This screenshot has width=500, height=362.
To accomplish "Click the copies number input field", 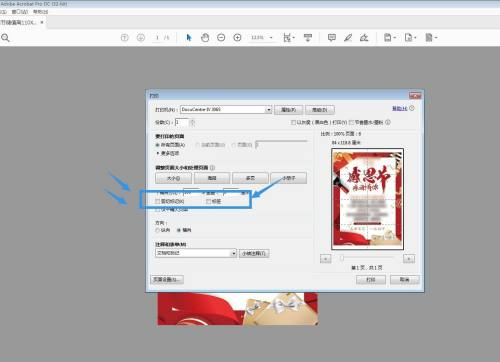I will click(182, 122).
